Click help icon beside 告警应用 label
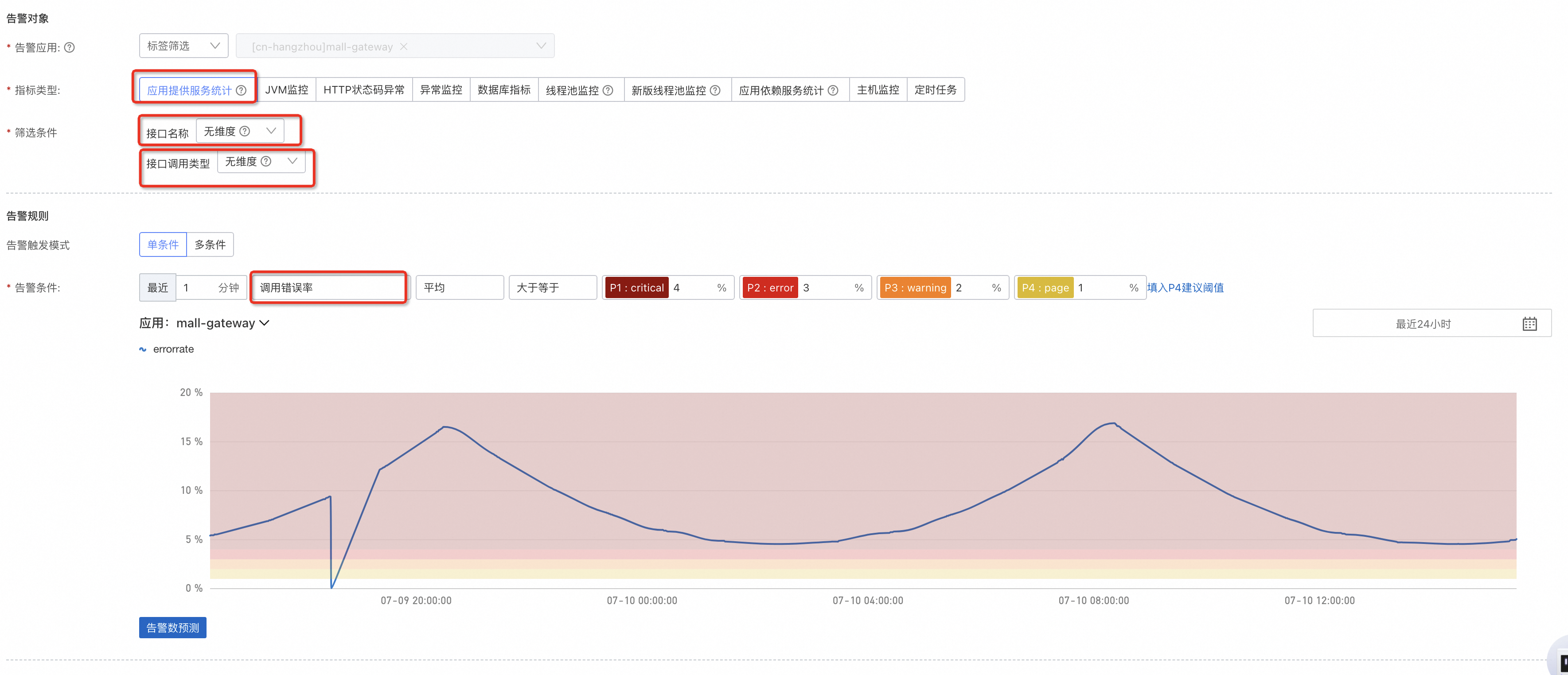Screen dimensions: 1568x675 coord(70,47)
